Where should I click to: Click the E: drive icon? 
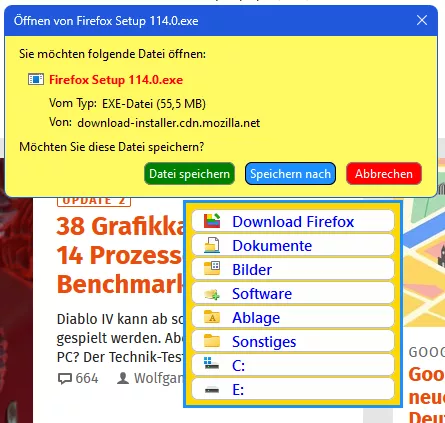pyautogui.click(x=212, y=390)
